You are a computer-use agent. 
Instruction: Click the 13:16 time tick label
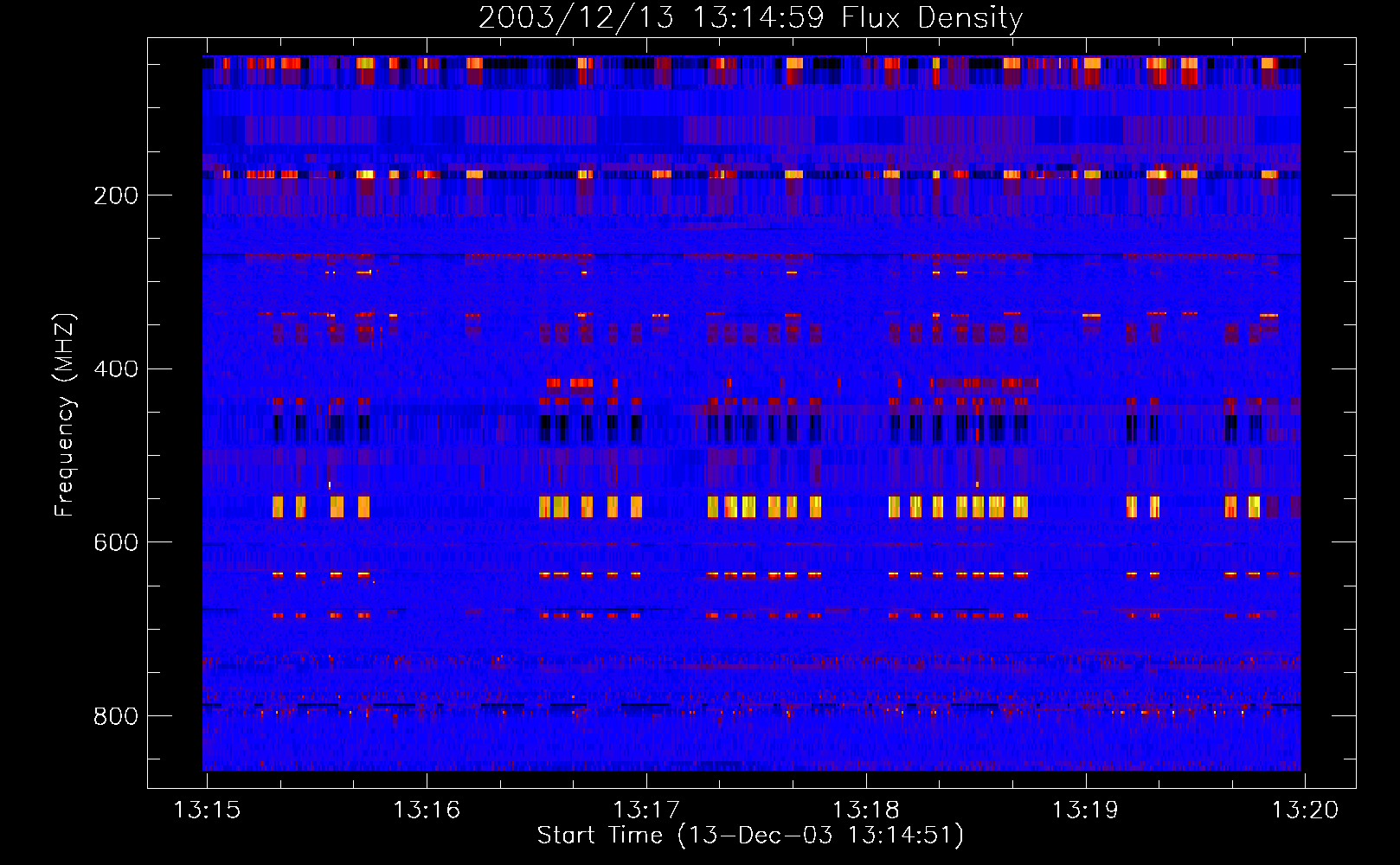click(x=427, y=810)
